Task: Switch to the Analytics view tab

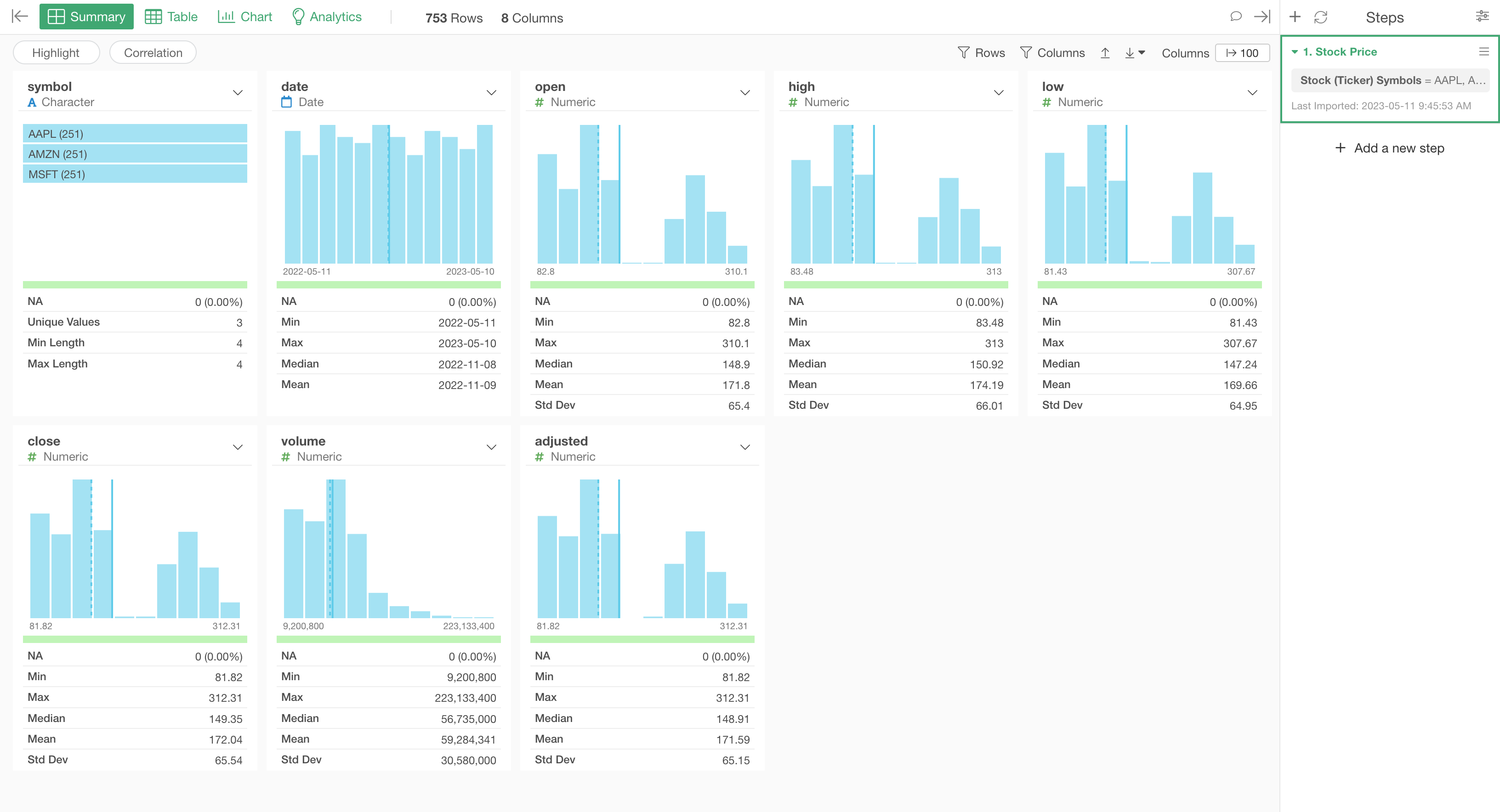Action: 327,16
